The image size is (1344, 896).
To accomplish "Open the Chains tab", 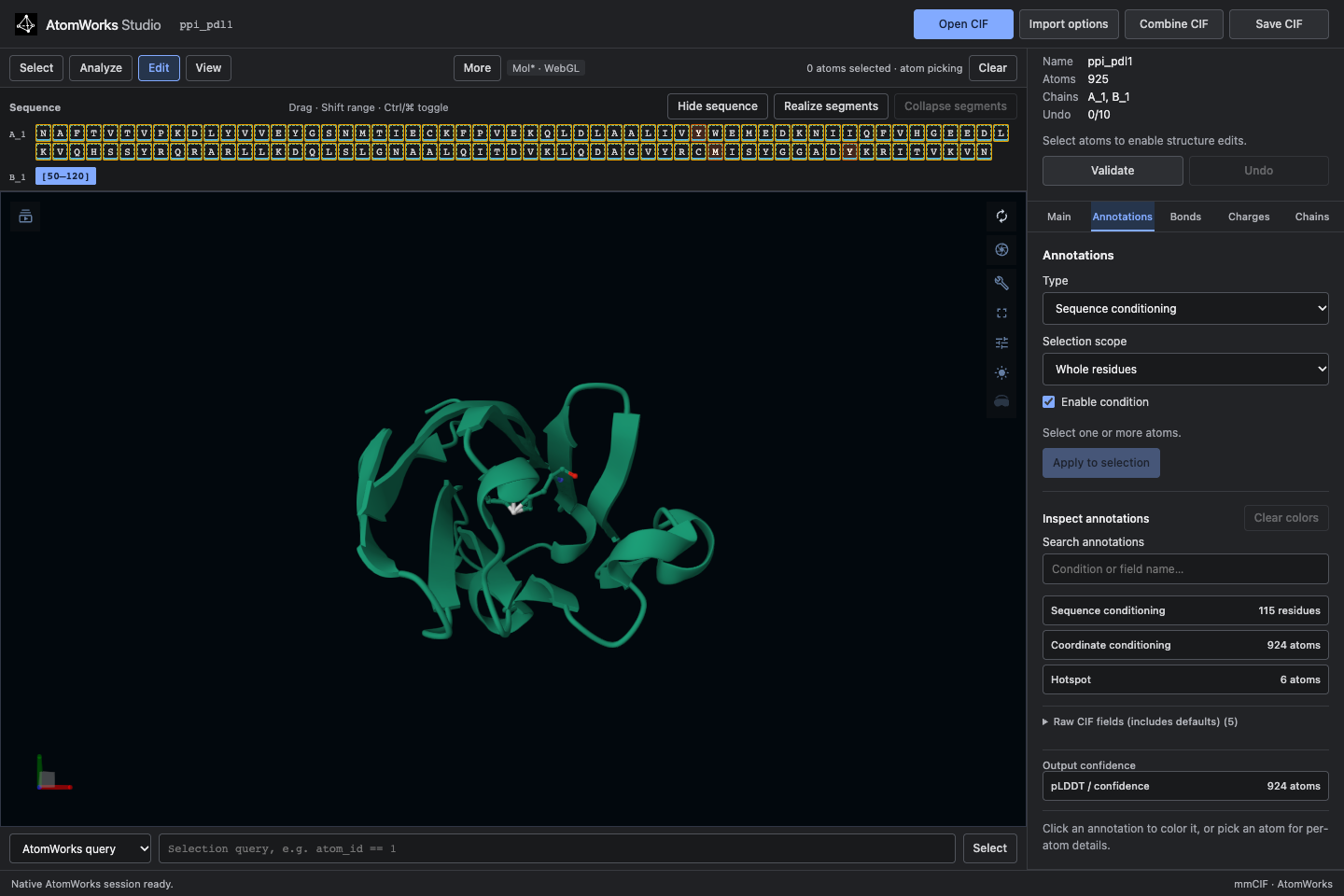I will (1312, 217).
